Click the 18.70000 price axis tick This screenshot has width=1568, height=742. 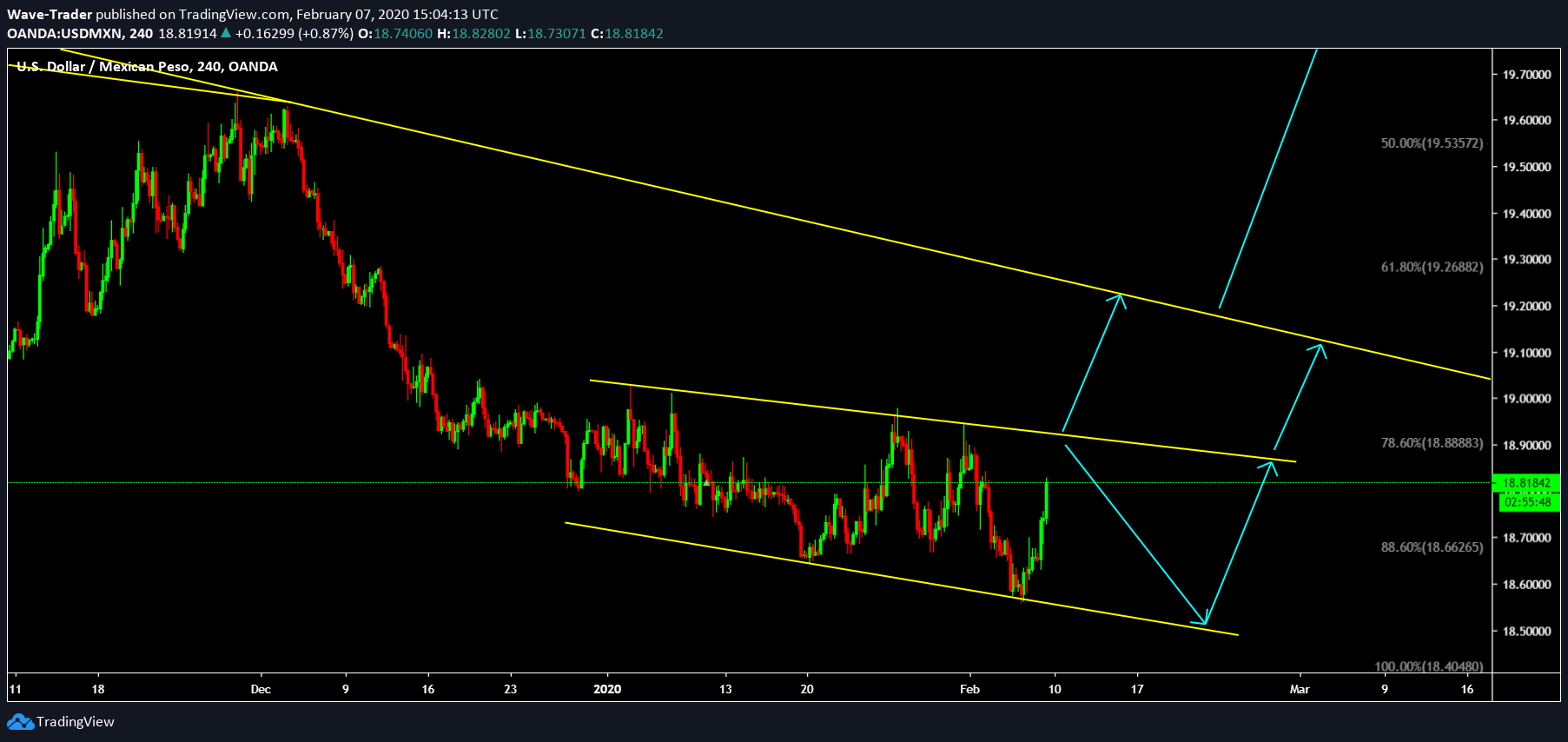coord(1526,539)
